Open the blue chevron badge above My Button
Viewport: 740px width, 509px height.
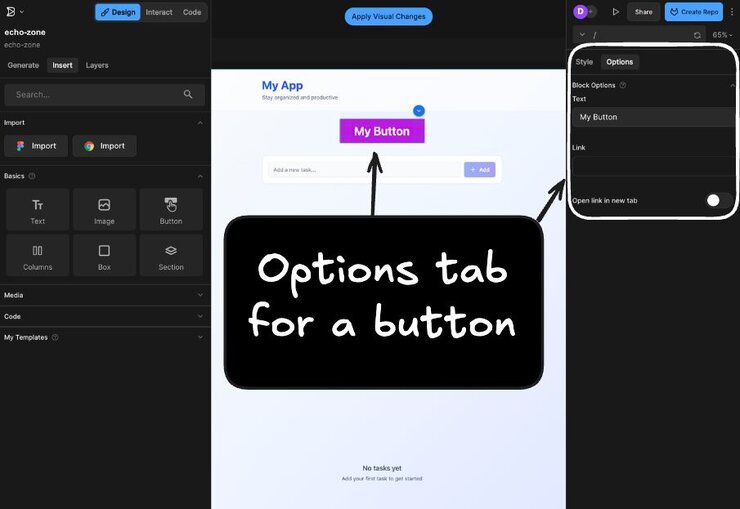[x=419, y=110]
